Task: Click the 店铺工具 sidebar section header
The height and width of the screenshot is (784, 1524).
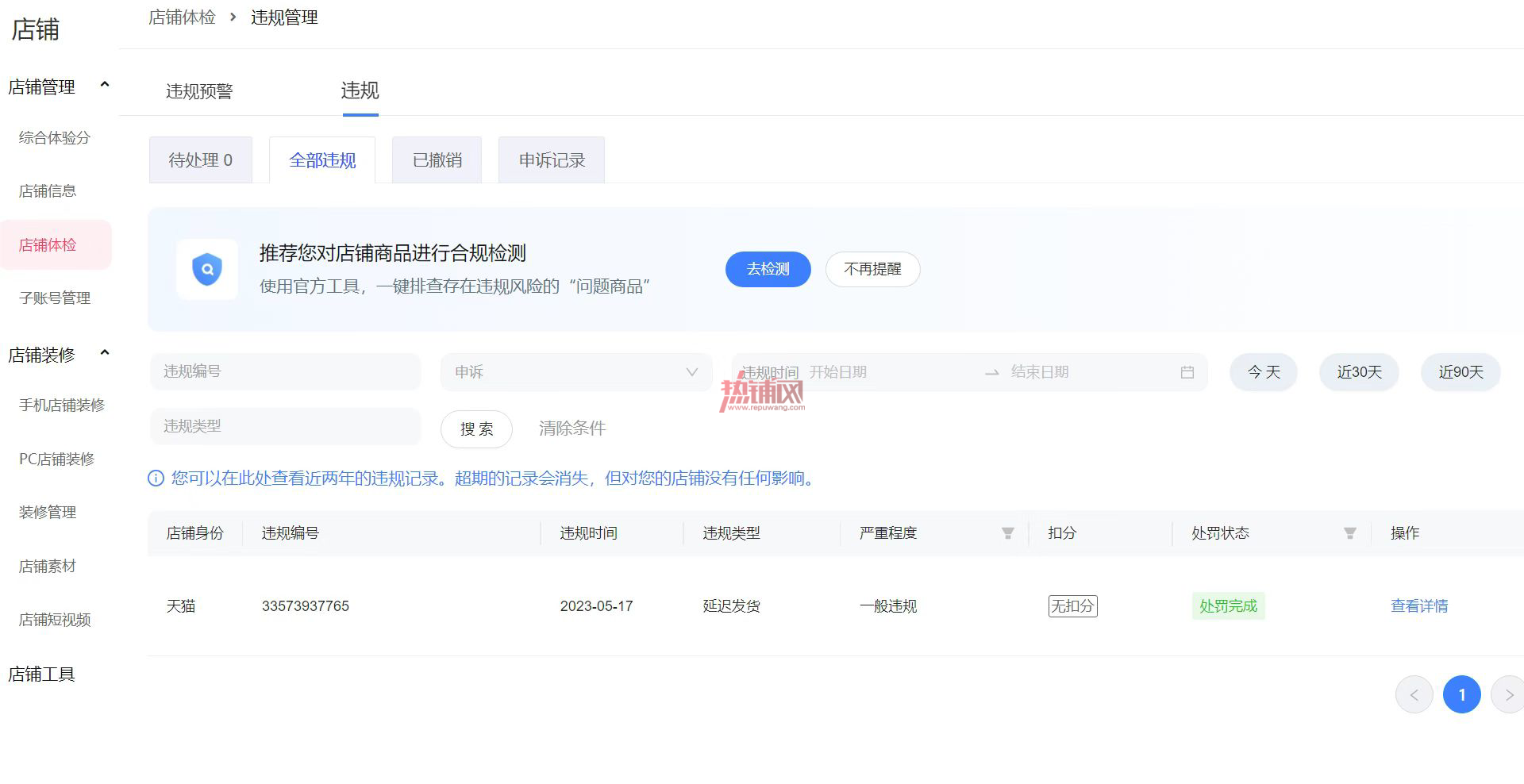Action: [41, 674]
